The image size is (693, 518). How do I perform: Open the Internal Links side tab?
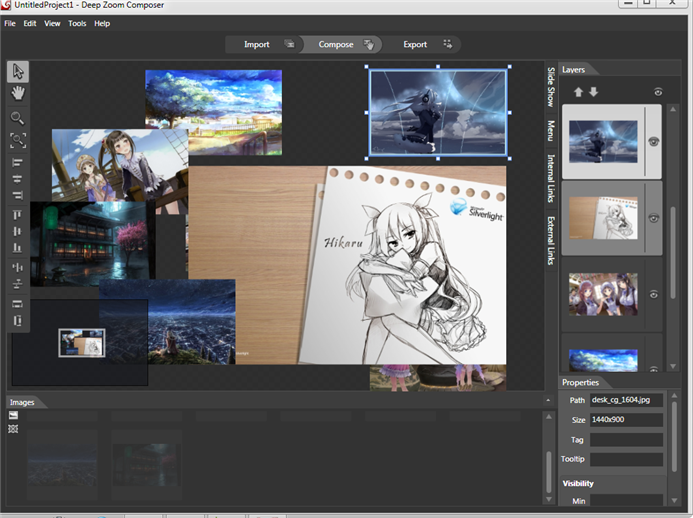pyautogui.click(x=551, y=178)
